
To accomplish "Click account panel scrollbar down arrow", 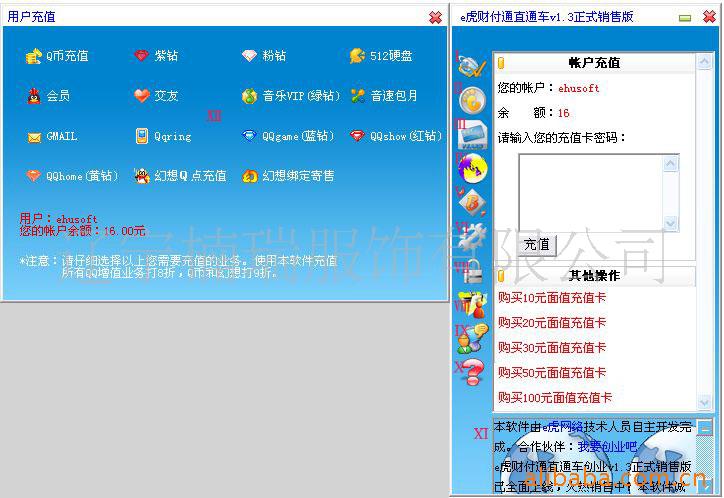I will (x=704, y=402).
